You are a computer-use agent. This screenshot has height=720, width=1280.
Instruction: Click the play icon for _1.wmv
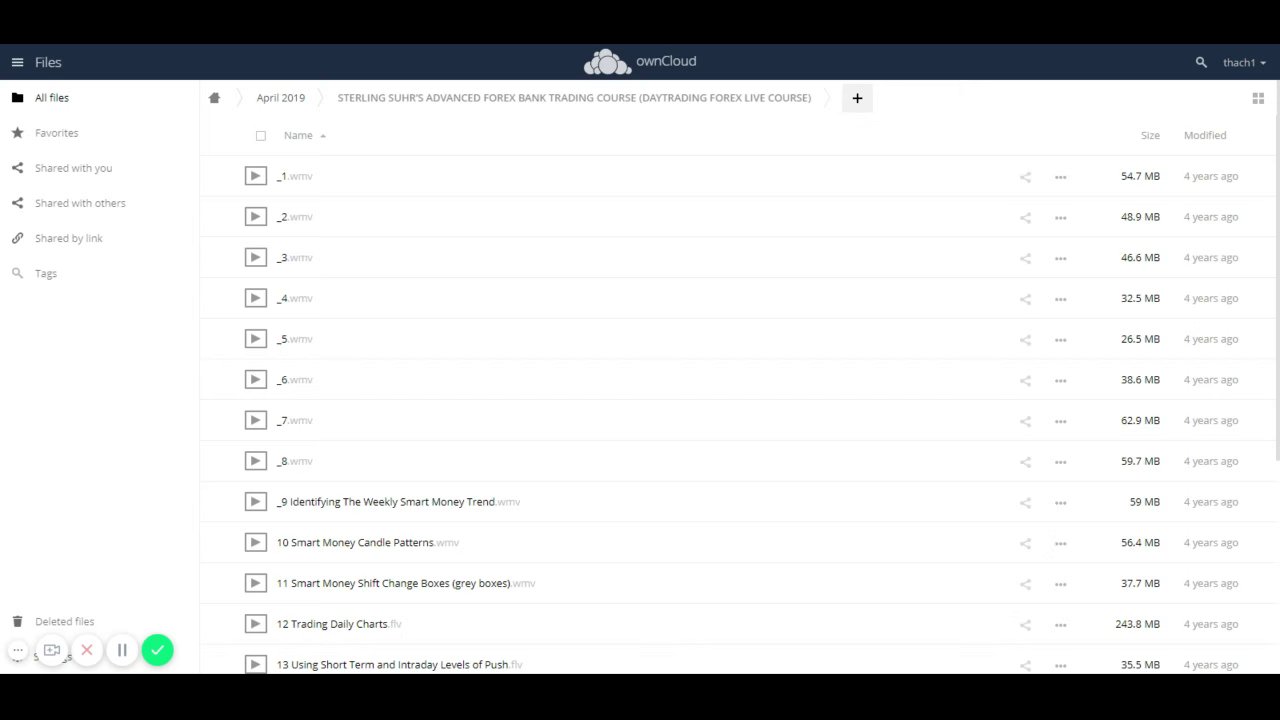point(256,176)
